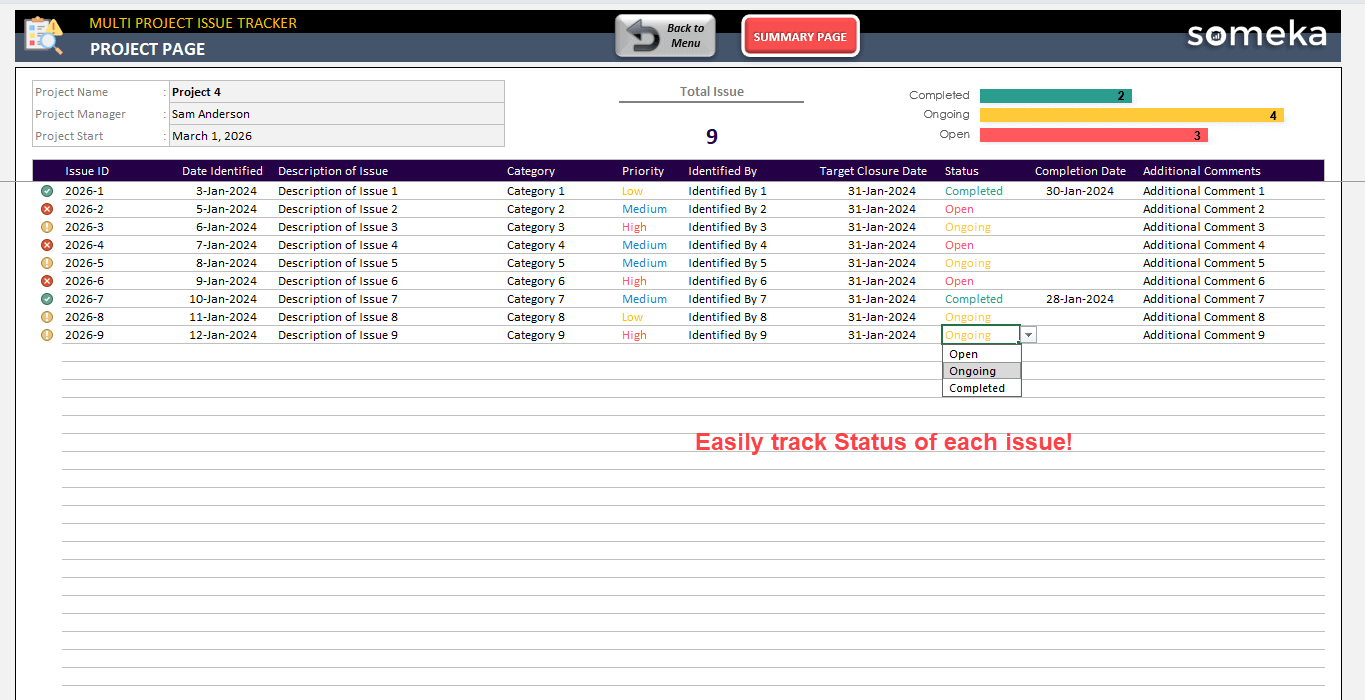
Task: Click the yellow Ongoing progress bar
Action: 1131,115
